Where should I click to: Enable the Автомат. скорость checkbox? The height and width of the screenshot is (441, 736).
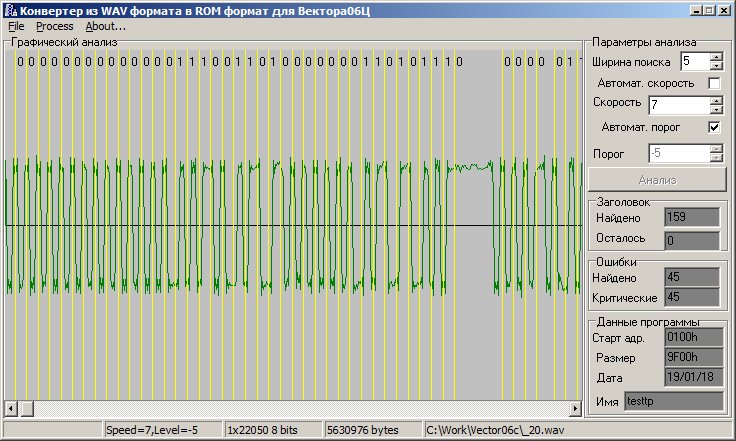click(714, 83)
